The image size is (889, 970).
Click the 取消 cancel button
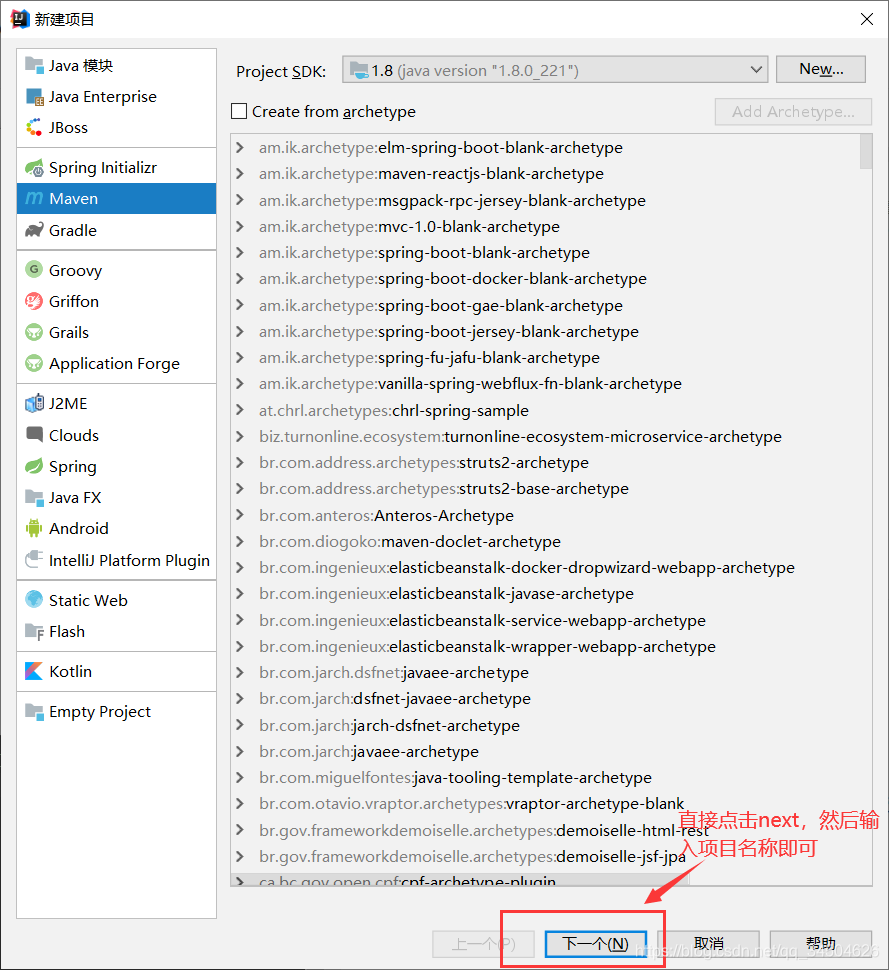tap(709, 944)
